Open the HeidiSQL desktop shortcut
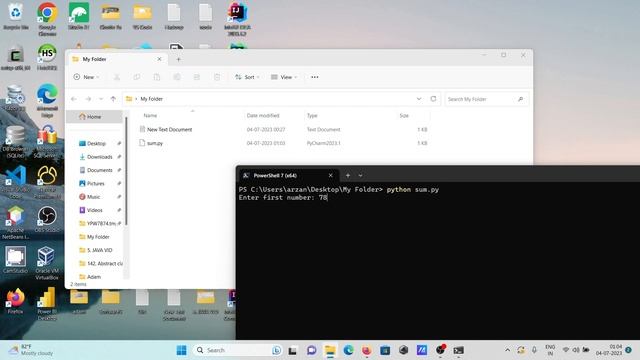Screen dimensions: 640x360 point(47,57)
